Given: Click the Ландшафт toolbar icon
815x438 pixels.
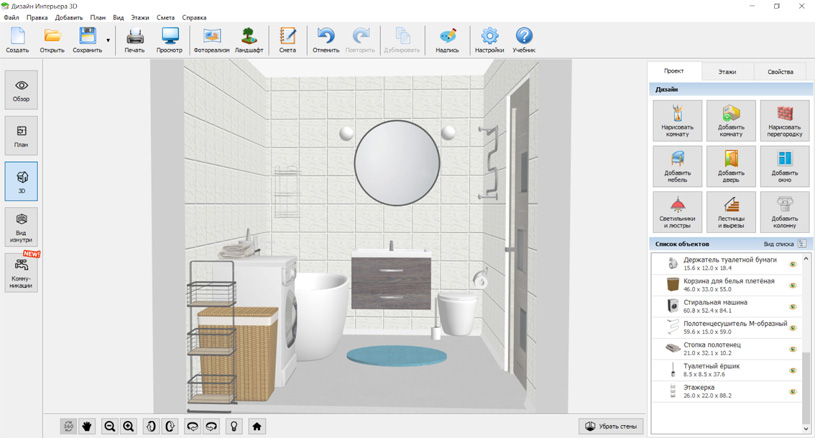Looking at the screenshot, I should coord(249,40).
